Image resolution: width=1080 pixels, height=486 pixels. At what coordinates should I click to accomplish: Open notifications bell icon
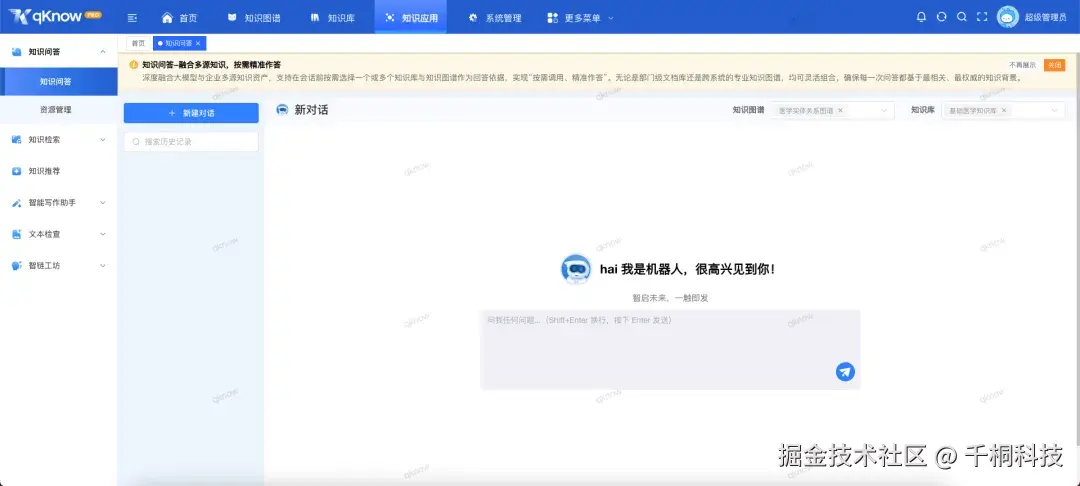click(921, 17)
